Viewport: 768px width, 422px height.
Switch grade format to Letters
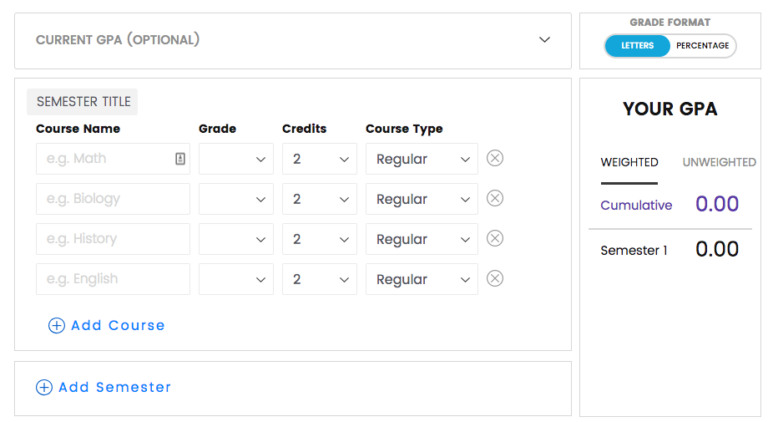(637, 46)
